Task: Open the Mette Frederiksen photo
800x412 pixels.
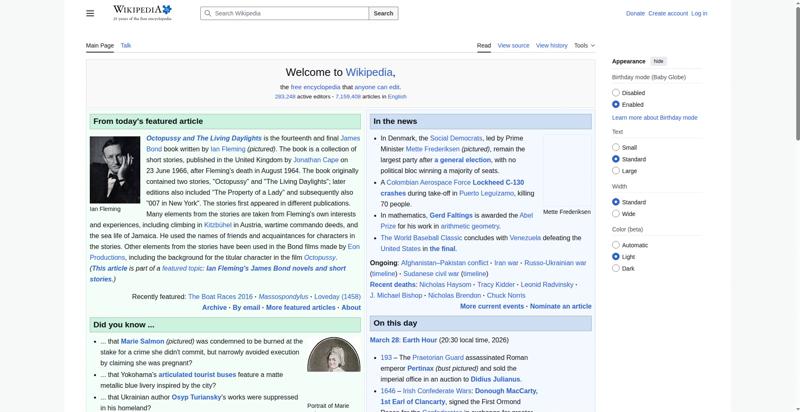Action: 567,170
